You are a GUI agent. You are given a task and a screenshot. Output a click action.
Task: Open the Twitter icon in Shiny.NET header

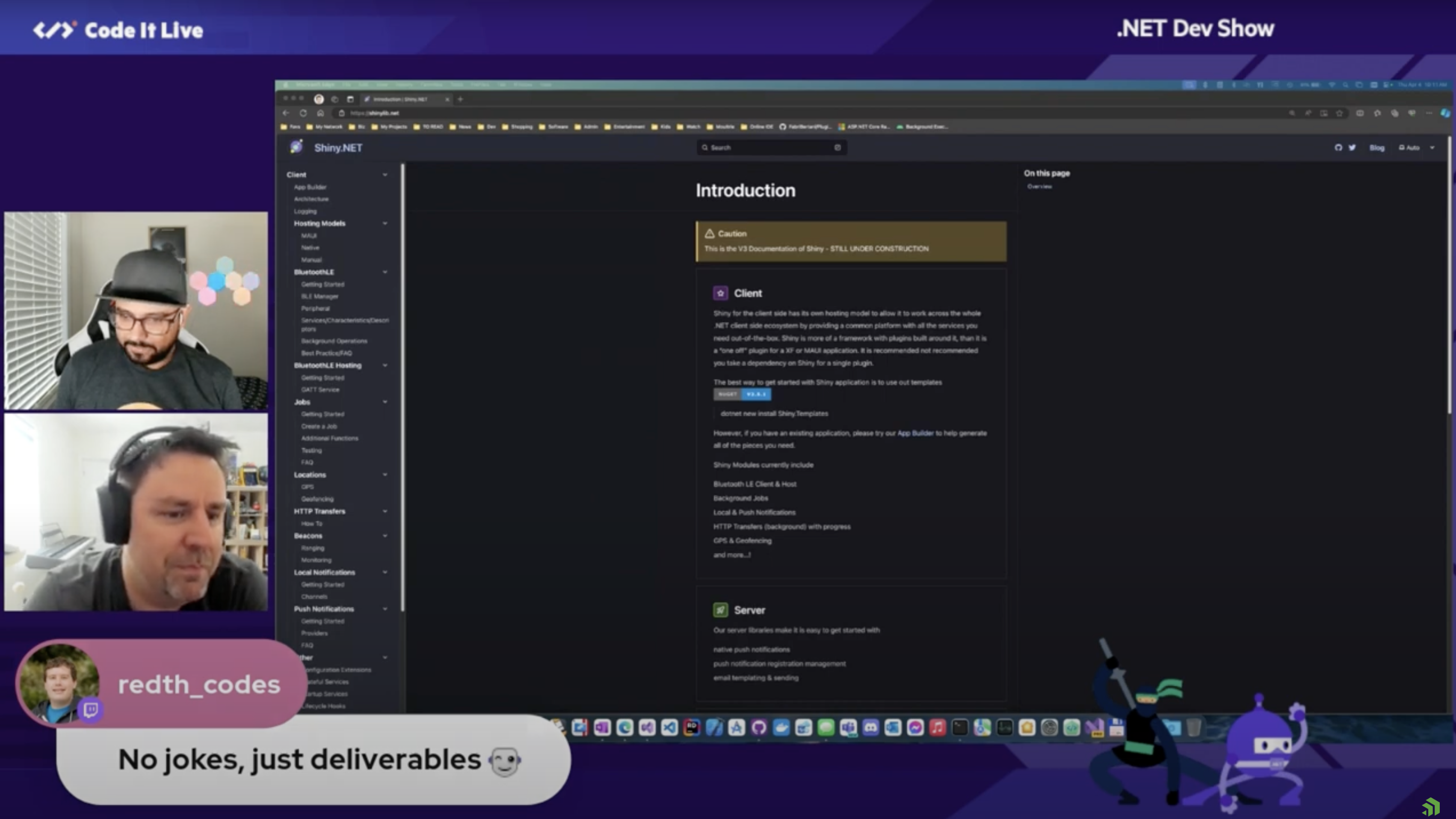1352,148
